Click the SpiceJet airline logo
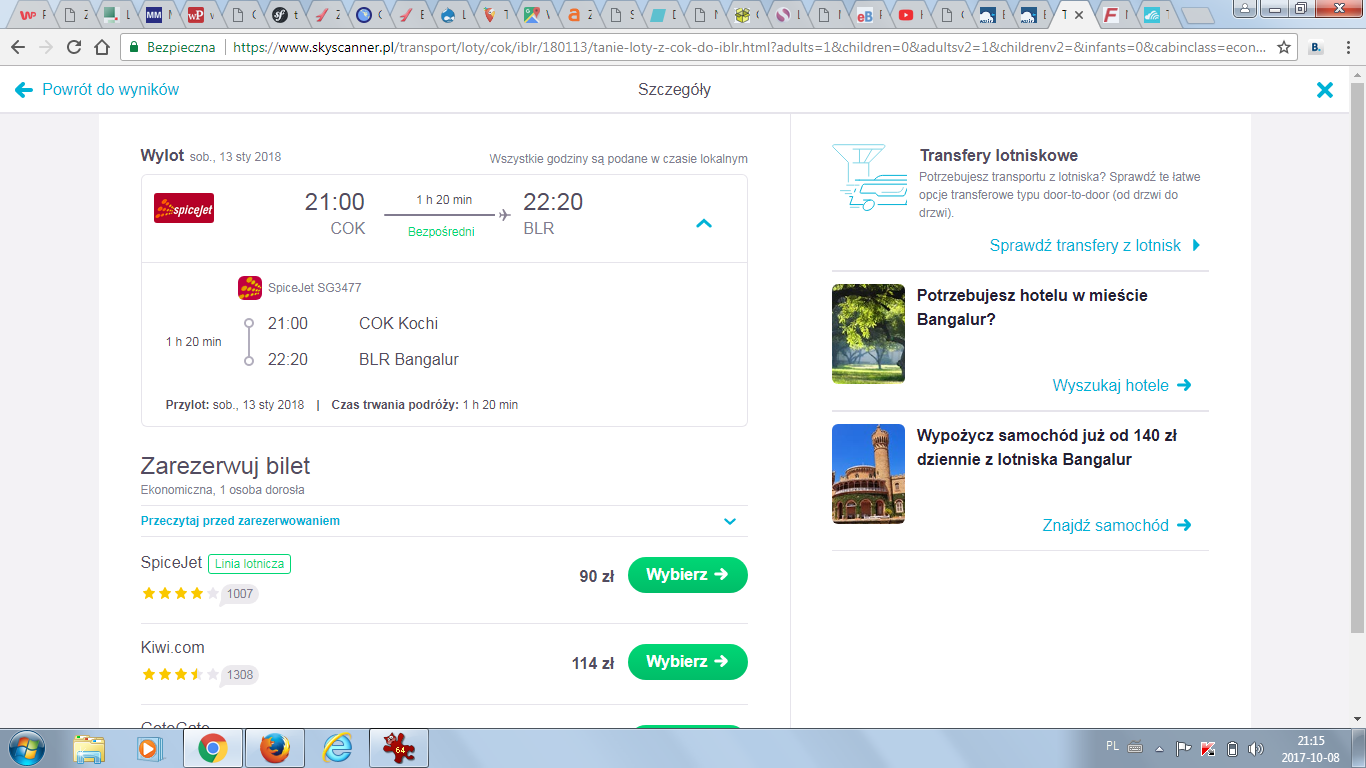The image size is (1366, 768). pos(184,208)
